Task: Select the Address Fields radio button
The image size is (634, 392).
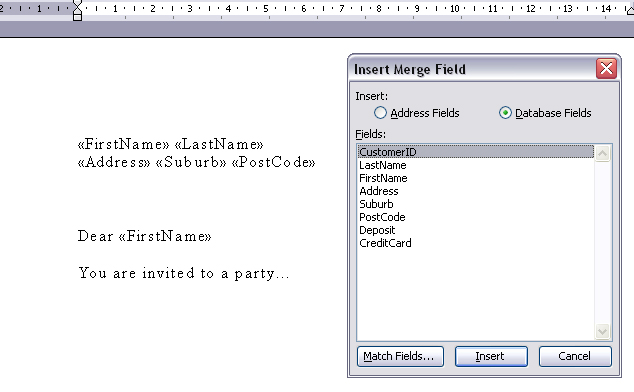Action: click(380, 113)
